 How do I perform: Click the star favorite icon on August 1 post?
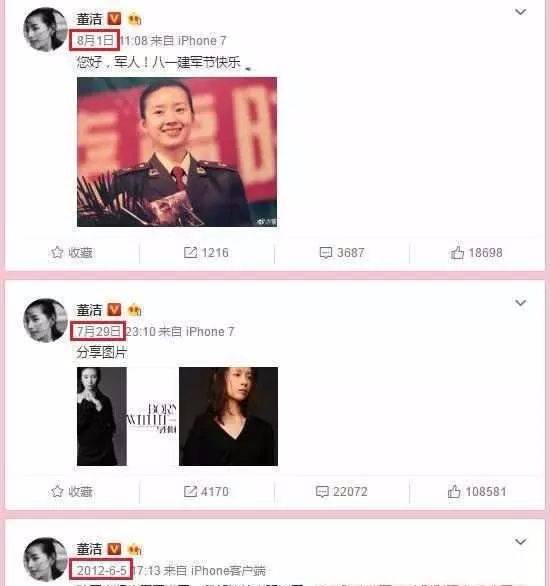point(57,253)
